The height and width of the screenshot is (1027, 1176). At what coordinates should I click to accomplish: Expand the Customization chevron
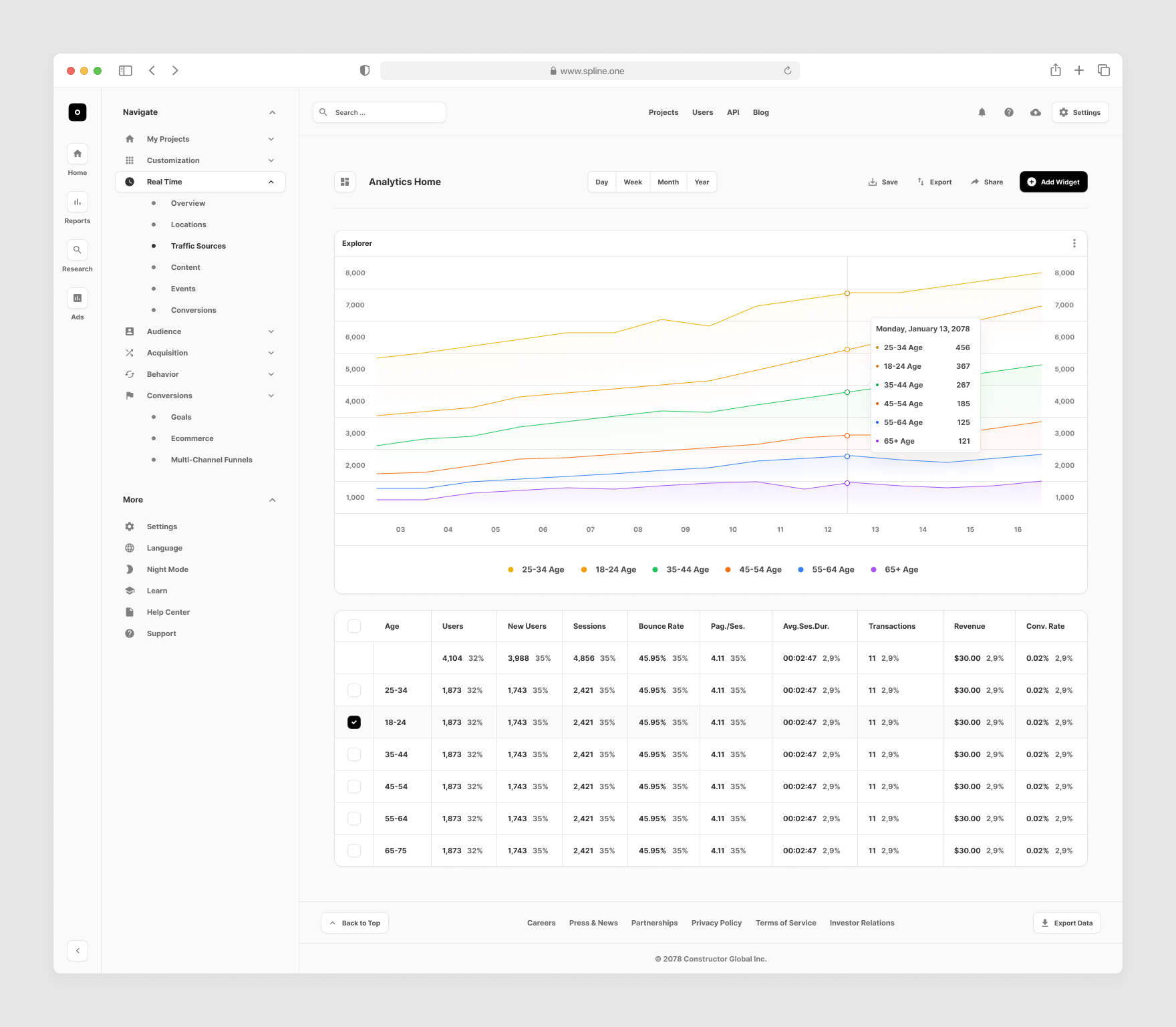pyautogui.click(x=271, y=160)
